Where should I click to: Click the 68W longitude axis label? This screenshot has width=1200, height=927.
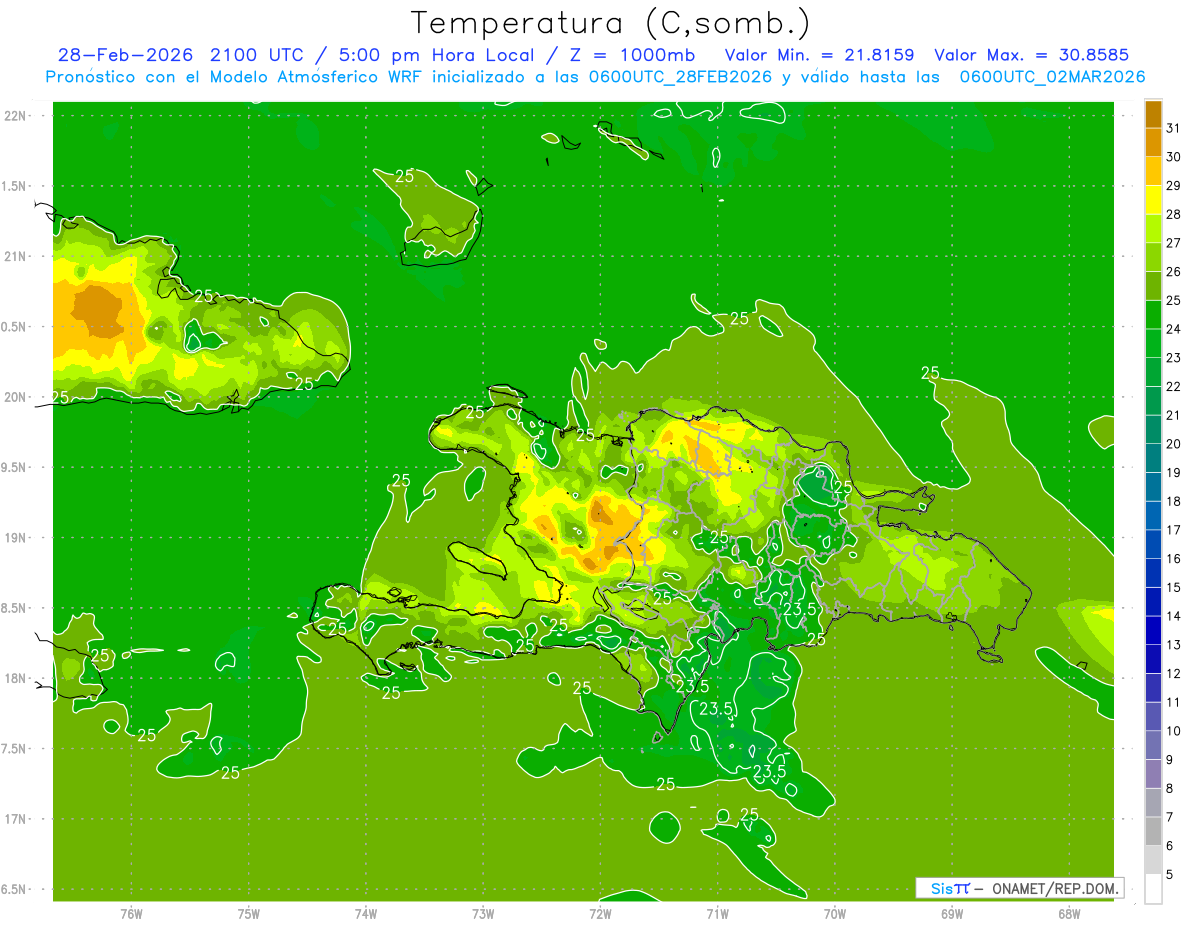1068,913
